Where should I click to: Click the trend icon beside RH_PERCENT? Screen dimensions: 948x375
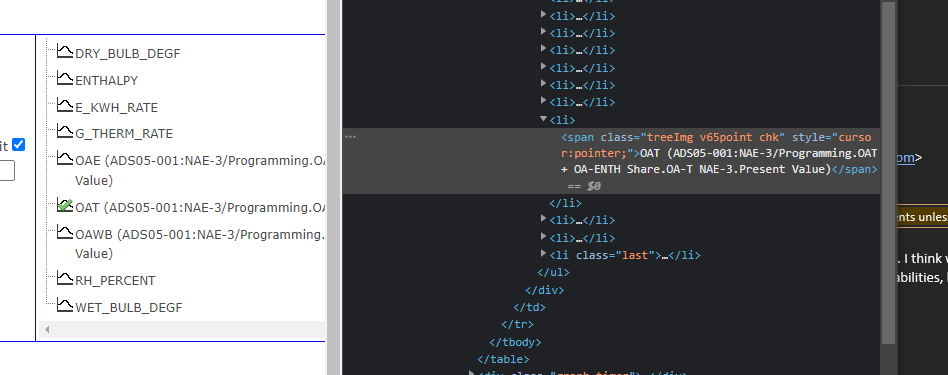click(x=65, y=279)
